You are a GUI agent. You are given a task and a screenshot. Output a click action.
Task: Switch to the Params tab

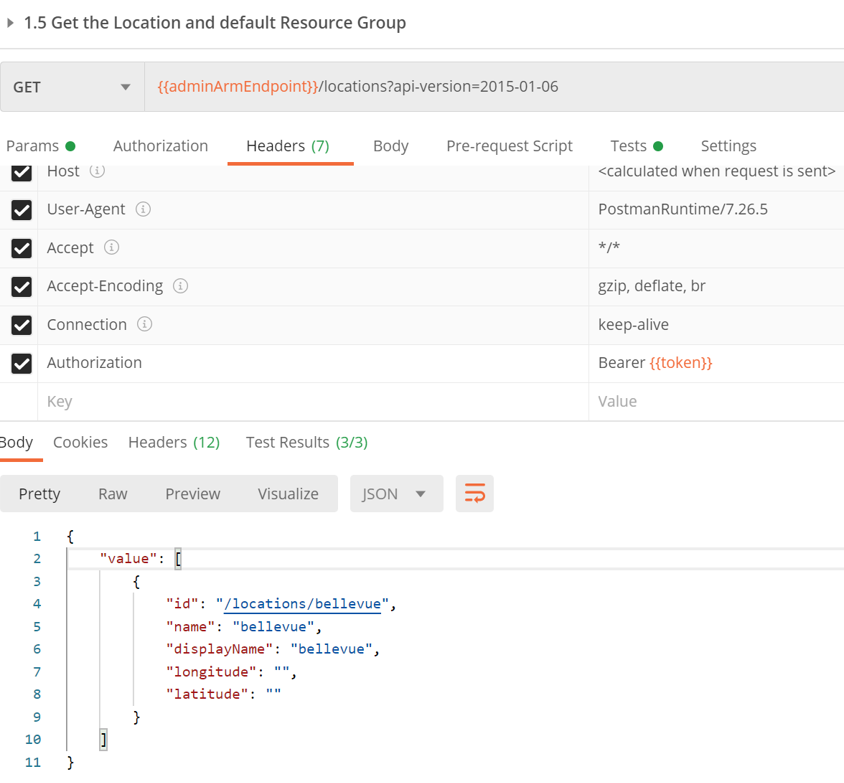pyautogui.click(x=40, y=146)
